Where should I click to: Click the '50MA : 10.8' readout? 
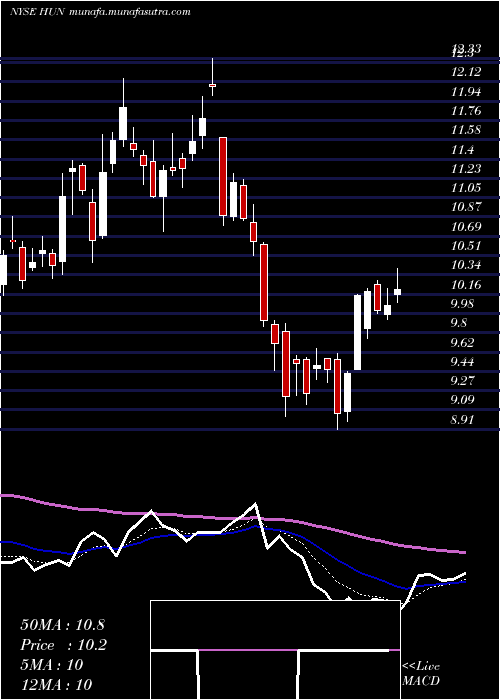click(x=62, y=625)
